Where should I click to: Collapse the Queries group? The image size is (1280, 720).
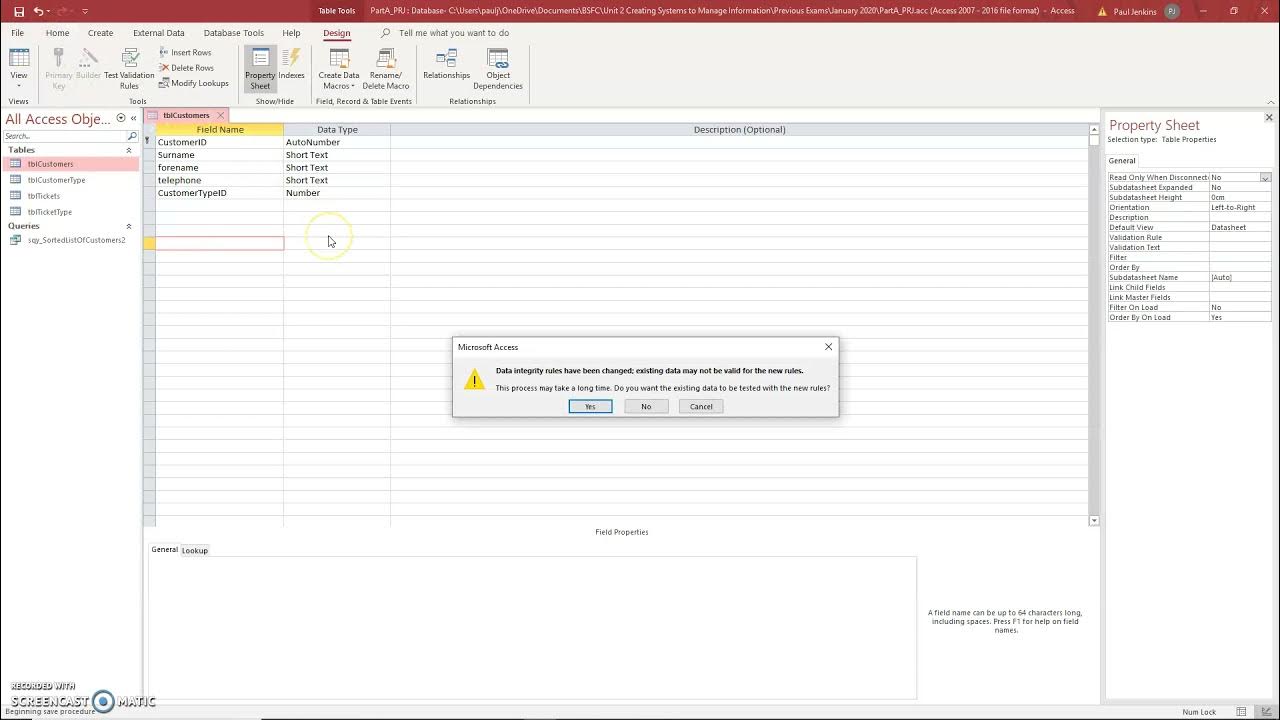(x=128, y=226)
